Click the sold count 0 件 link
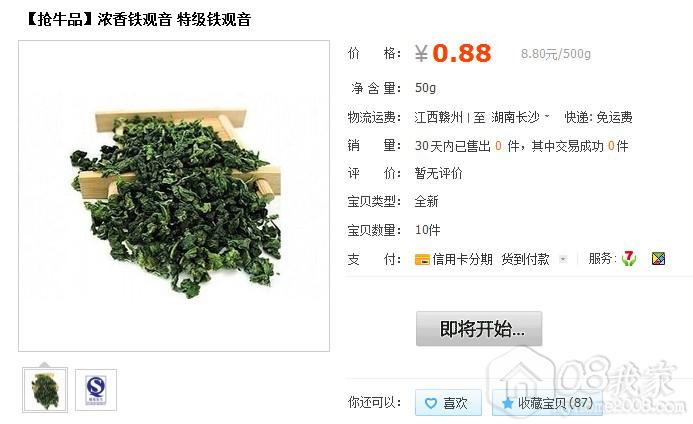 pos(507,146)
